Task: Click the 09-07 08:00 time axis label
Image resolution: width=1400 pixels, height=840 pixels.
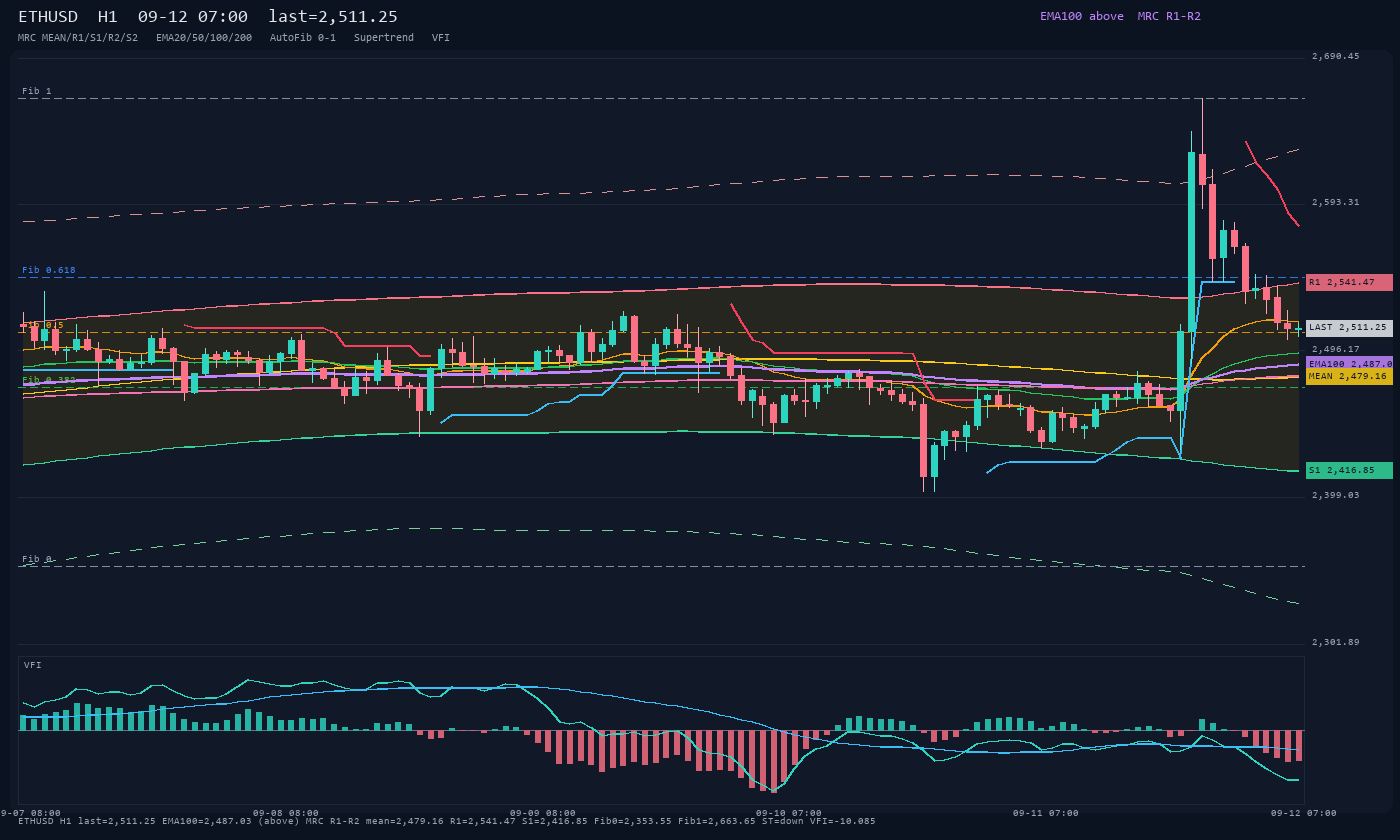Action: click(x=30, y=813)
